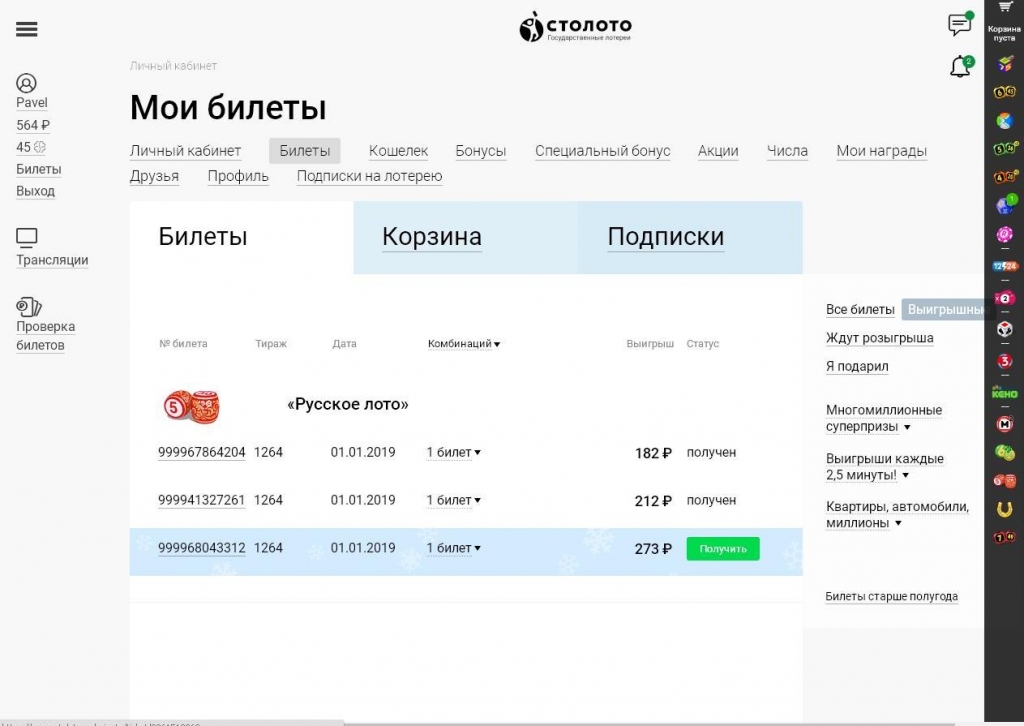The height and width of the screenshot is (726, 1024).
Task: Open Подписки на лотерею link
Action: pyautogui.click(x=370, y=176)
